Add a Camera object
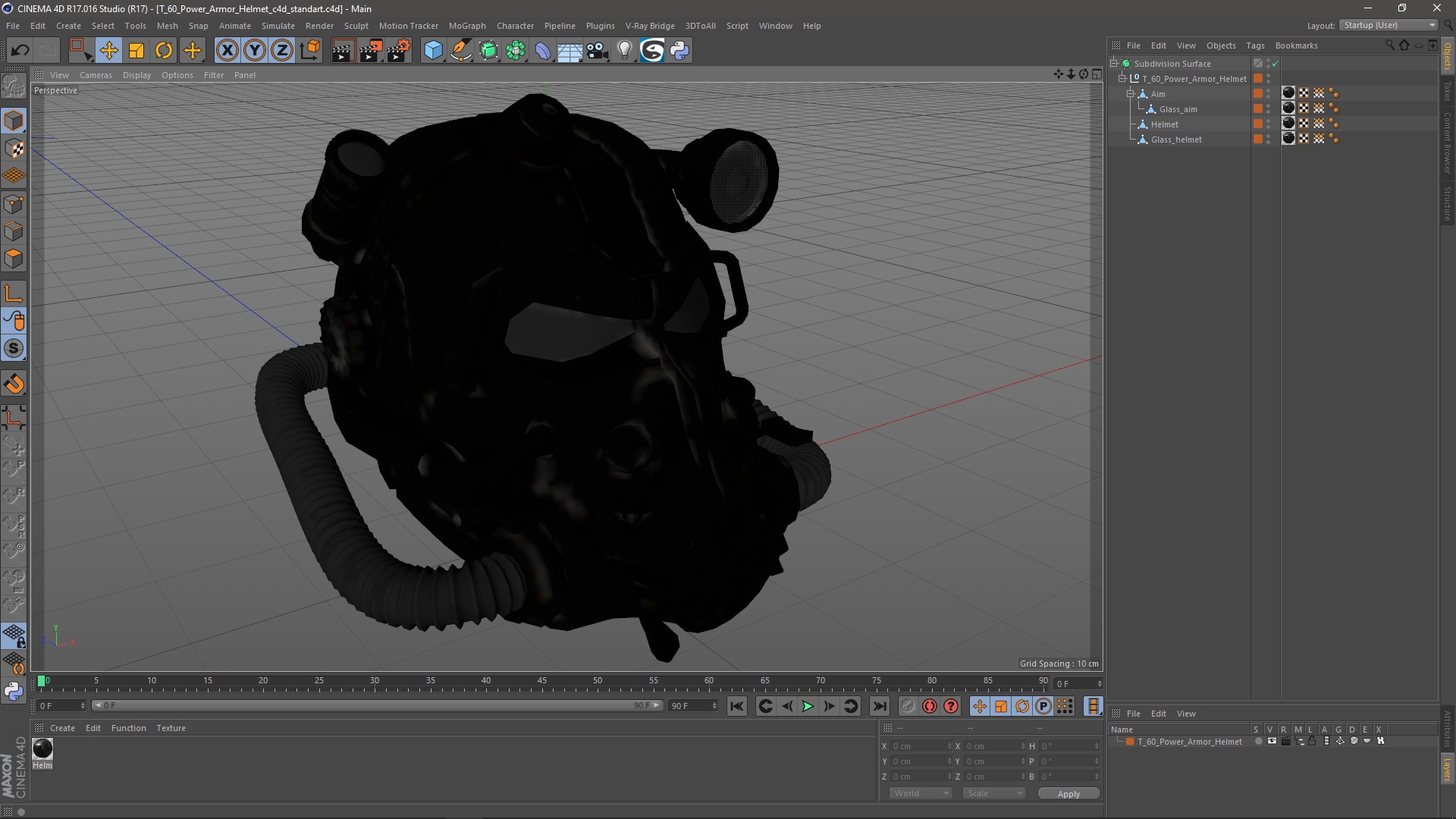The image size is (1456, 819). (597, 51)
